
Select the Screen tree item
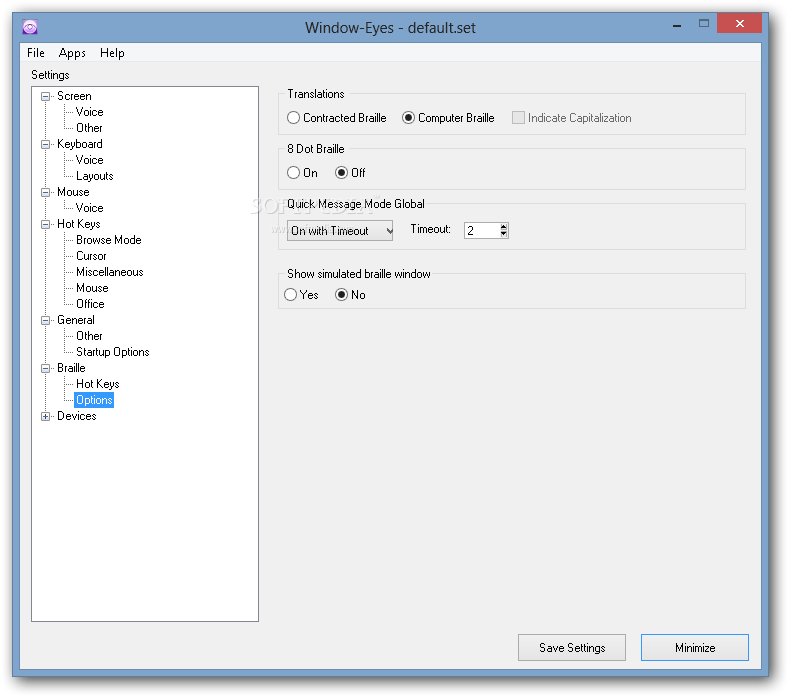(x=74, y=96)
